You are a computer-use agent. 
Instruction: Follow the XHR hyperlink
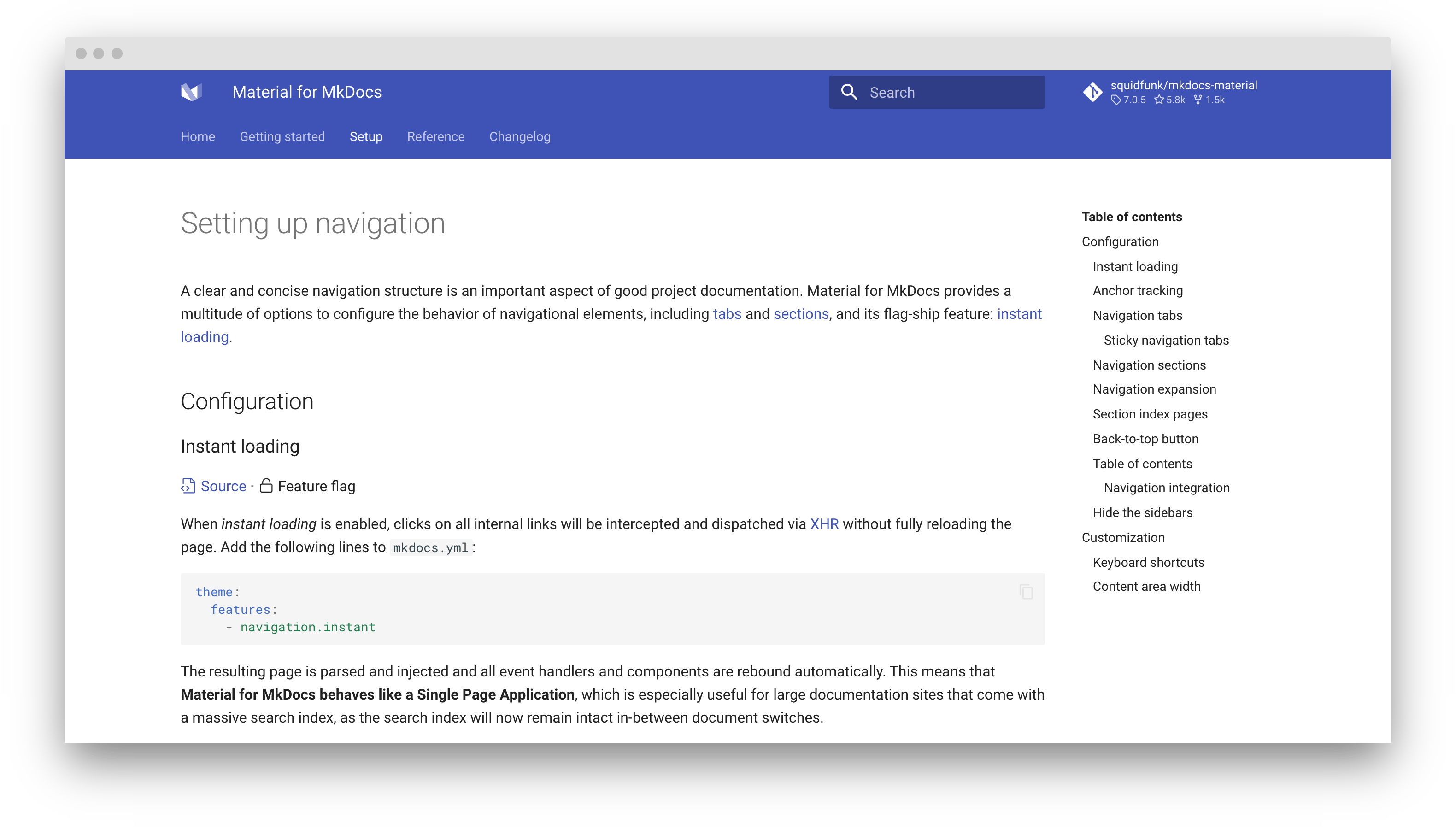point(824,524)
